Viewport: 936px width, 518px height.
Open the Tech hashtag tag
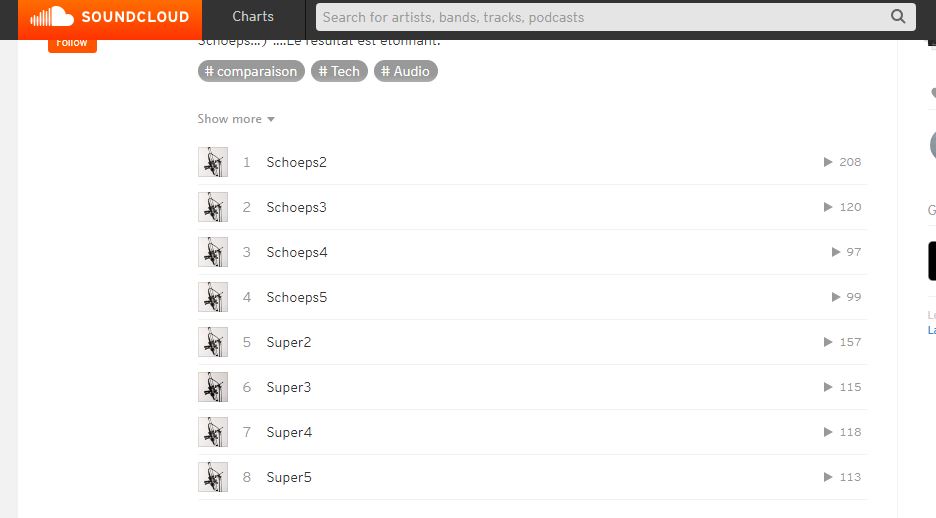tap(339, 71)
